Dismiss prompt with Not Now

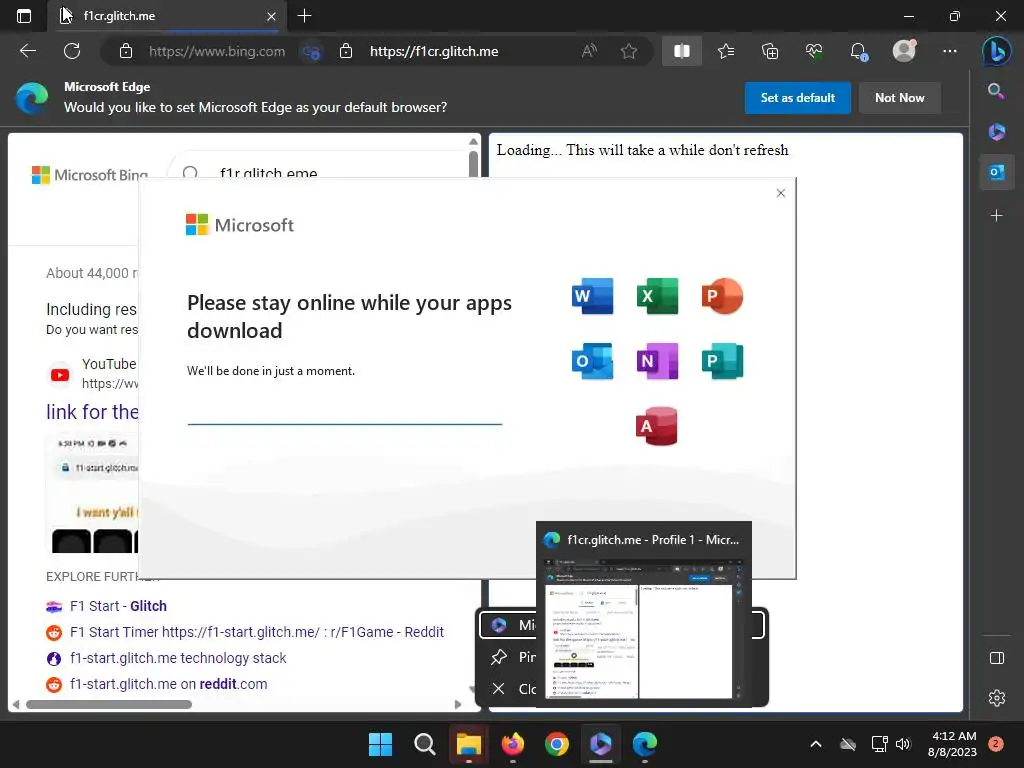click(x=899, y=98)
